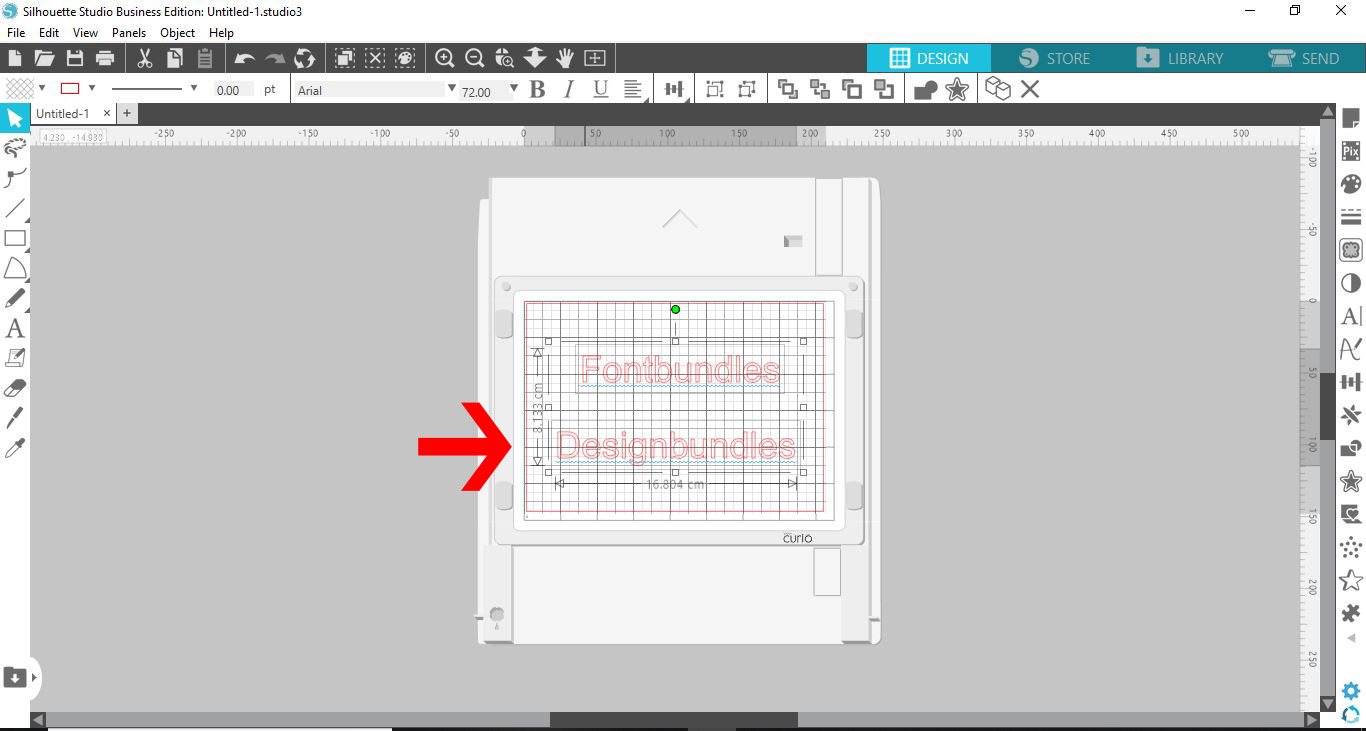Choose the Eraser tool
The height and width of the screenshot is (731, 1366).
(x=15, y=388)
